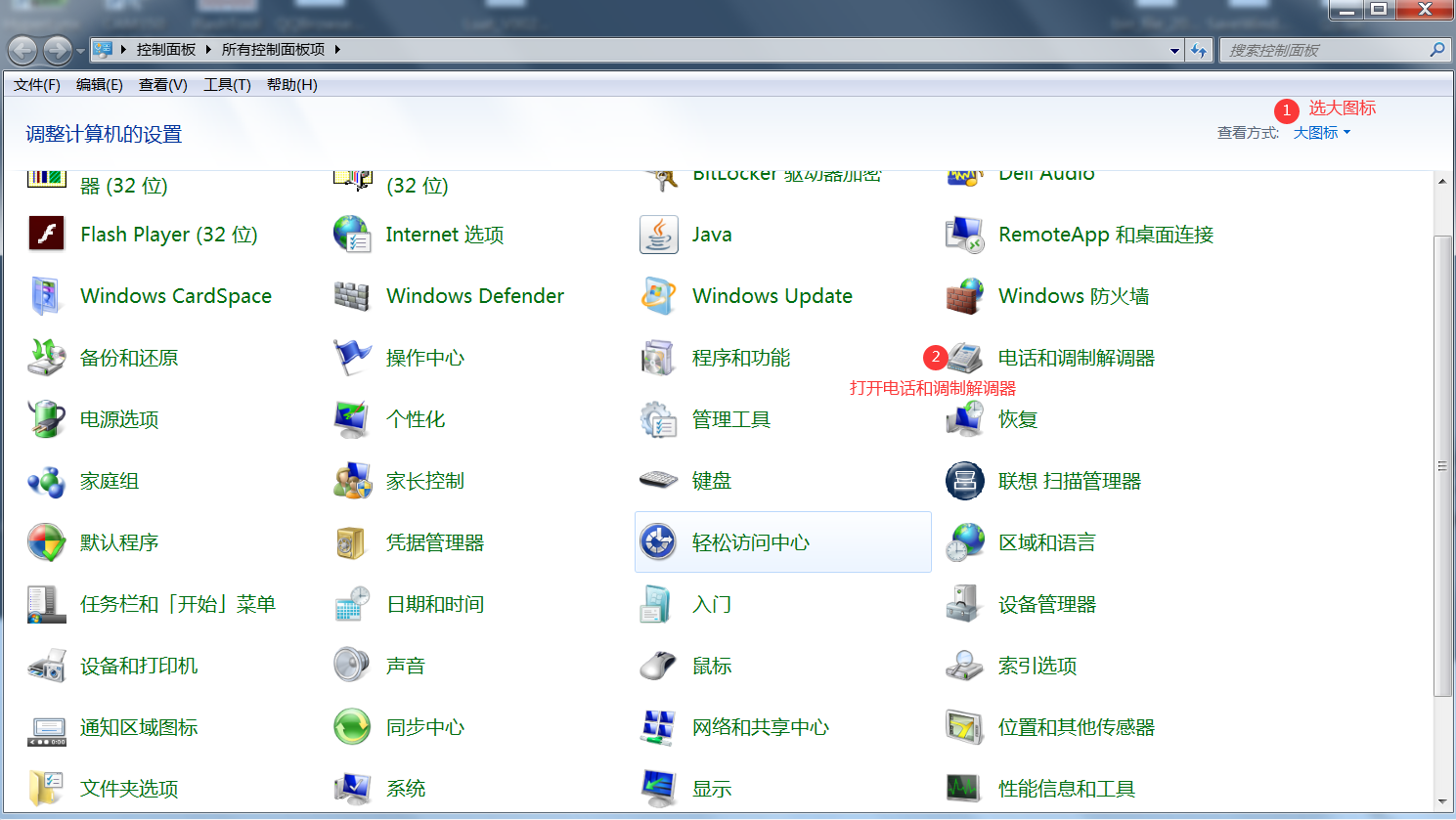Open the 显示 link
Screen dimensions: 1456x820
[712, 789]
